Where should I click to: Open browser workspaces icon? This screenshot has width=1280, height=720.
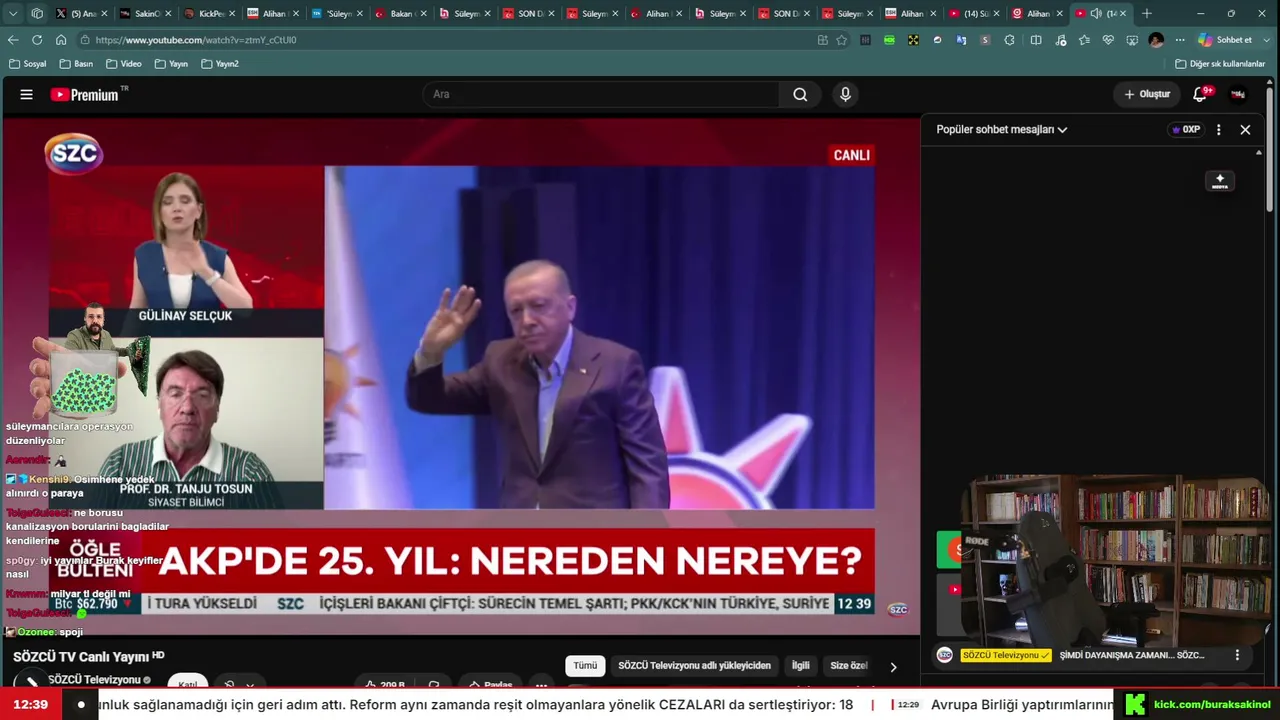(37, 14)
